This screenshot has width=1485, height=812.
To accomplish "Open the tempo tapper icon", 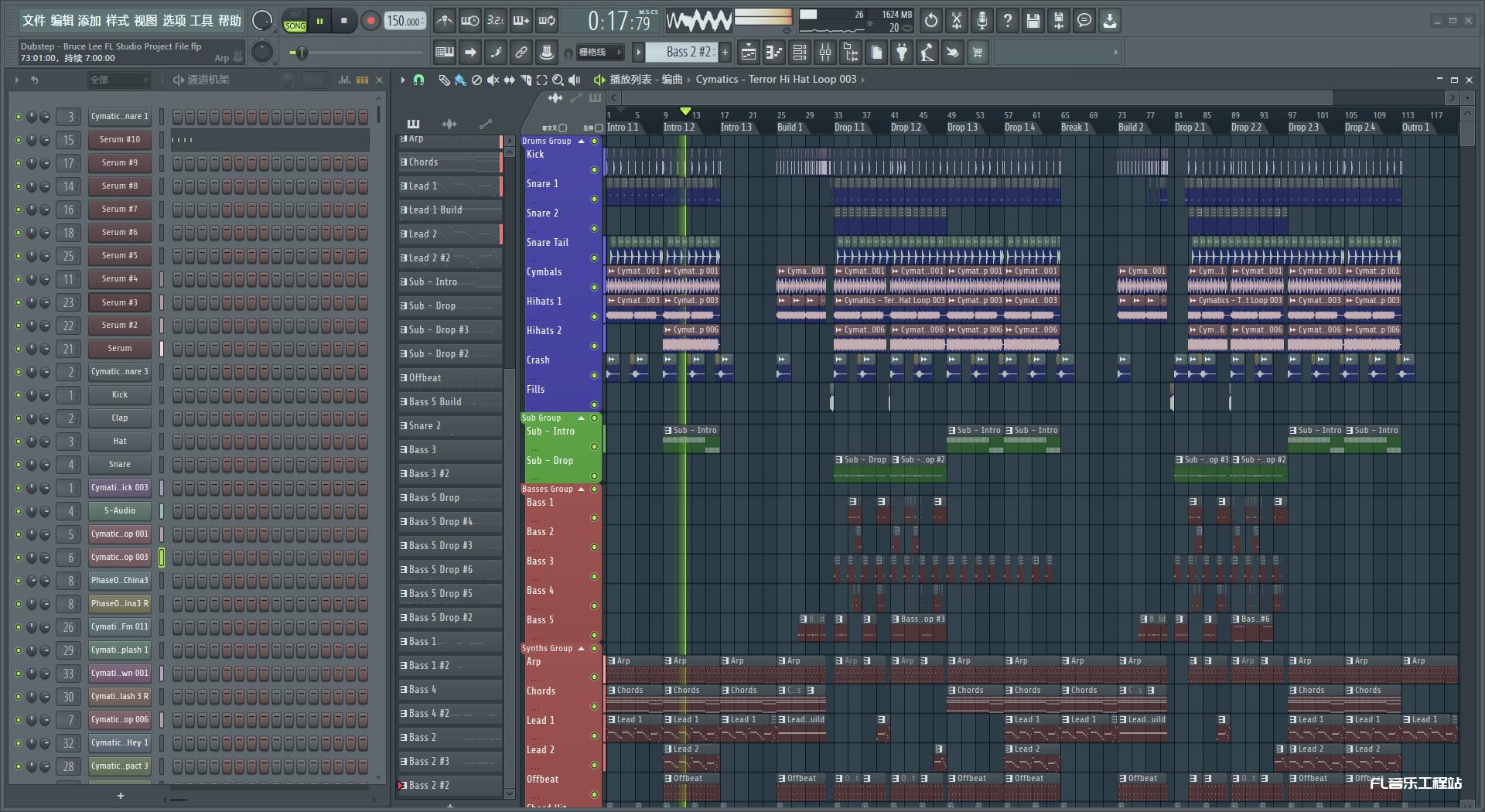I will pos(927,53).
